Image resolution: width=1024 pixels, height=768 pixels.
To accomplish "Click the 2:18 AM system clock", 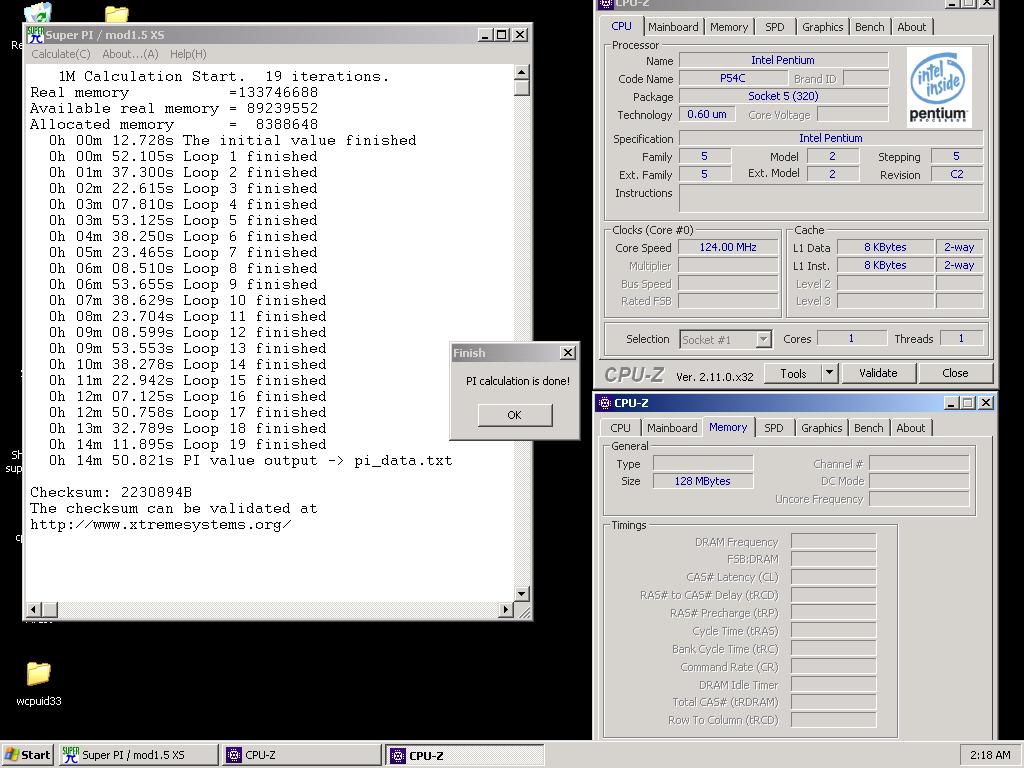I will (x=990, y=755).
